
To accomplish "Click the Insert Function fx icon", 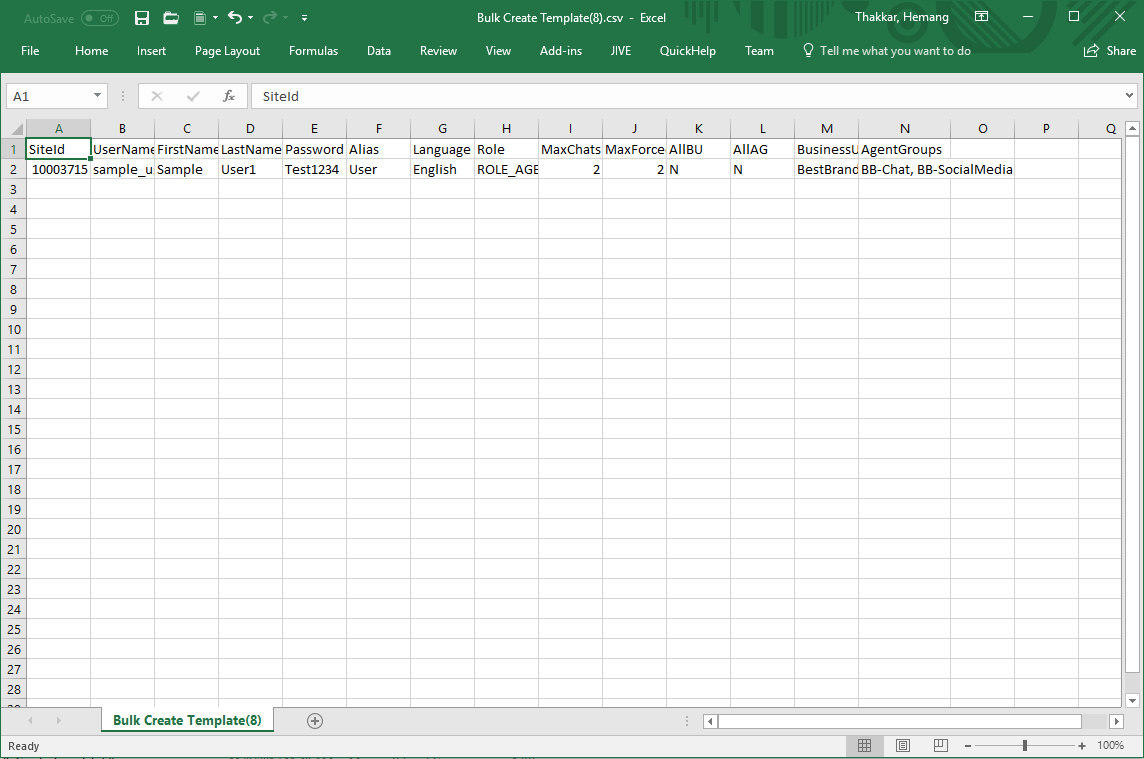I will (229, 96).
